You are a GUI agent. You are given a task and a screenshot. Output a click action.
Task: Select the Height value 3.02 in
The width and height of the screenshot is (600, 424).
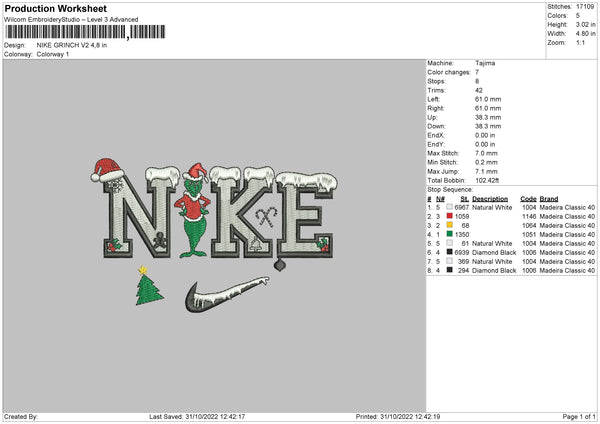pyautogui.click(x=585, y=24)
